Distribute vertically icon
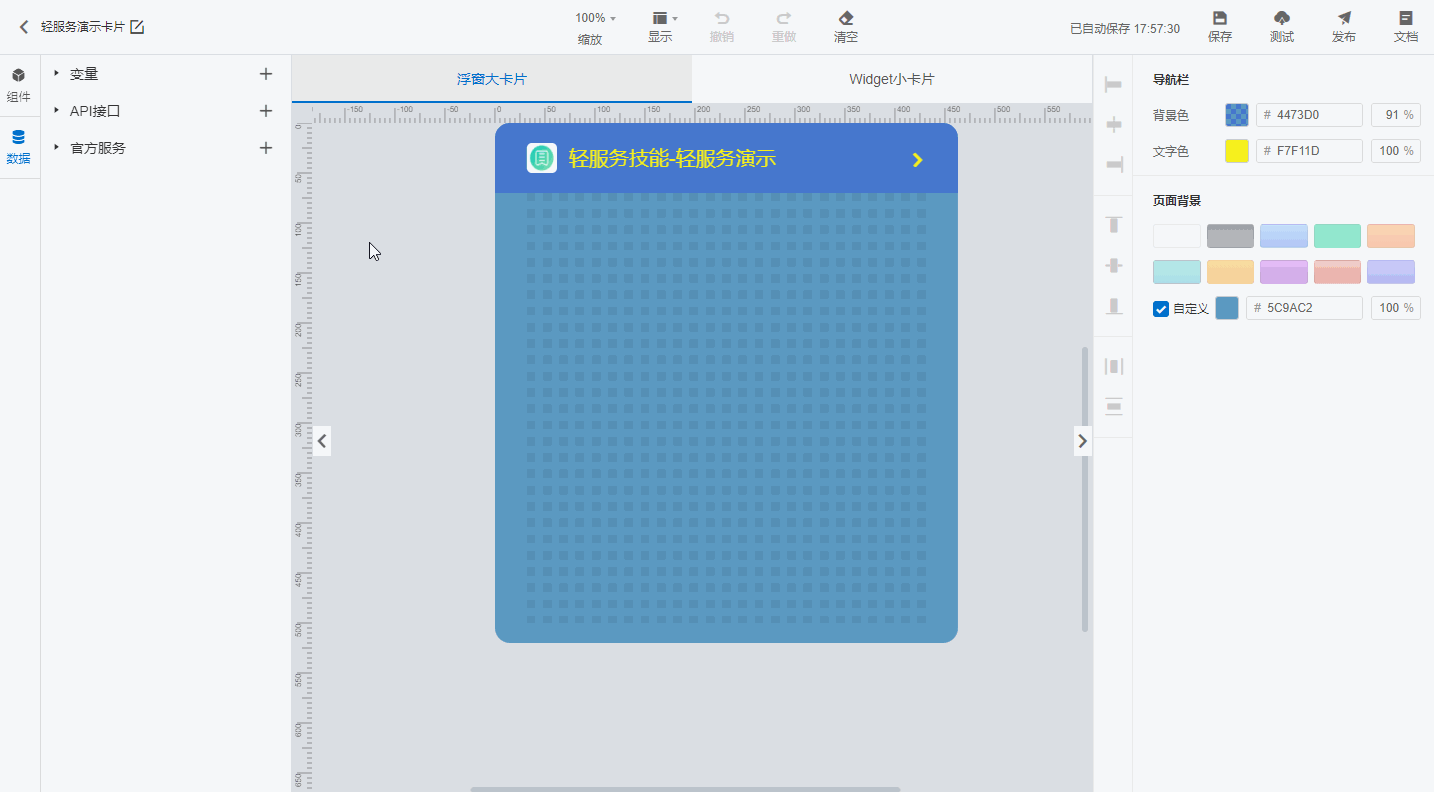 pyautogui.click(x=1113, y=406)
